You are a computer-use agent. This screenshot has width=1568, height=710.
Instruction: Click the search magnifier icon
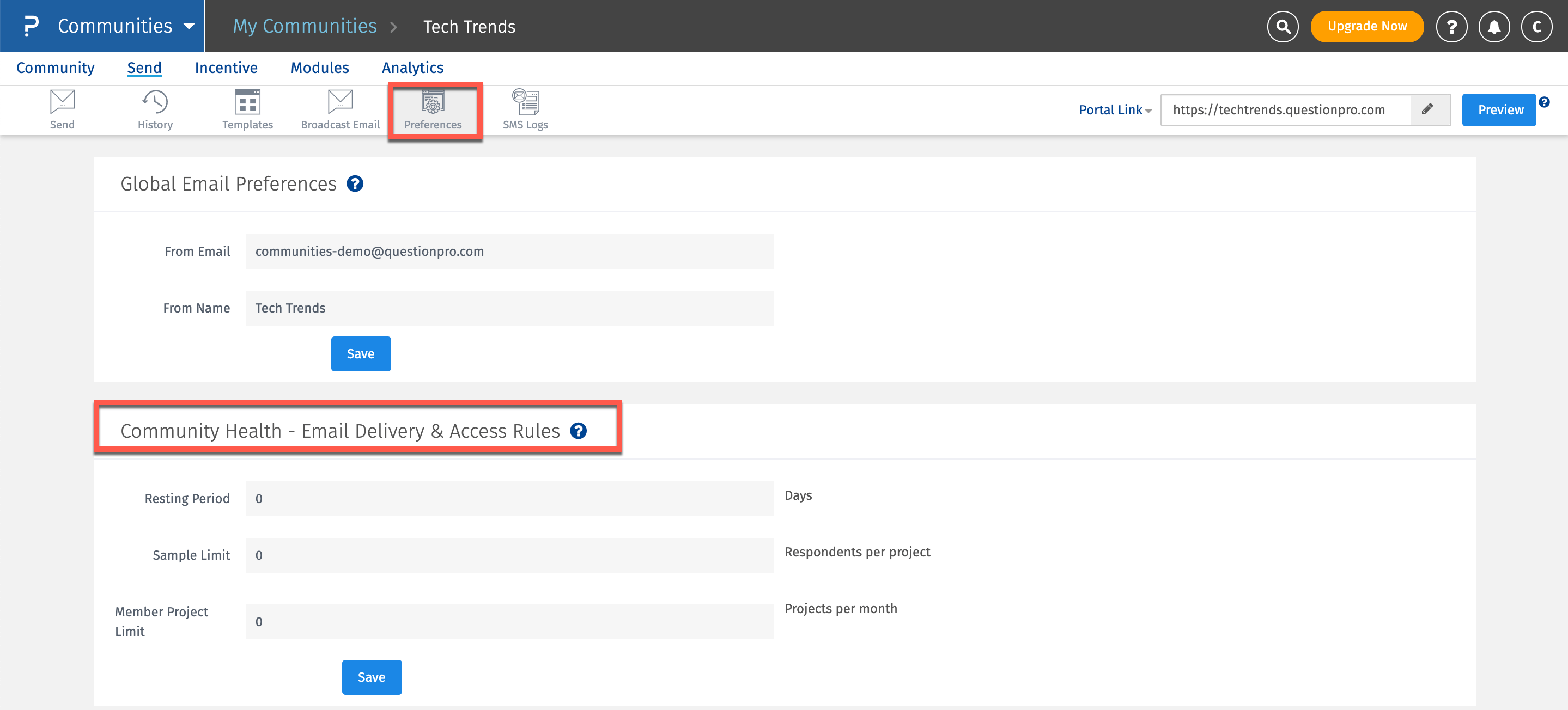pos(1283,27)
